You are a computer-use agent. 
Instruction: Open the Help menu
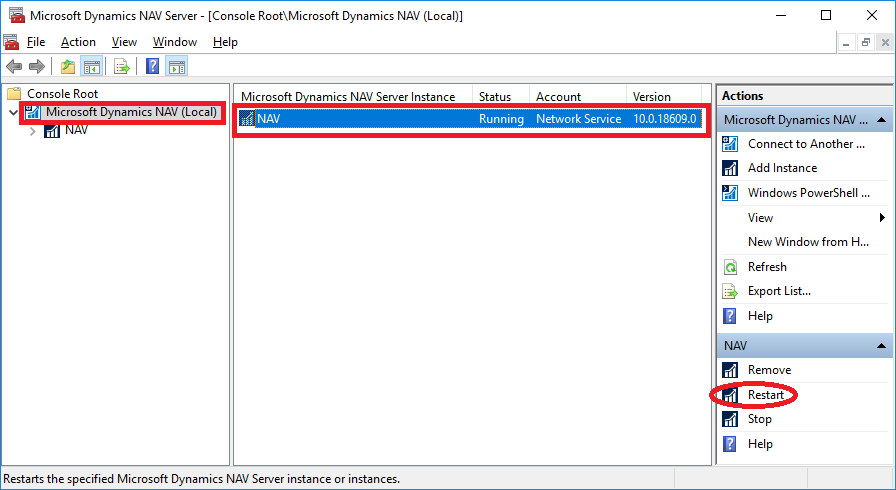click(x=225, y=42)
